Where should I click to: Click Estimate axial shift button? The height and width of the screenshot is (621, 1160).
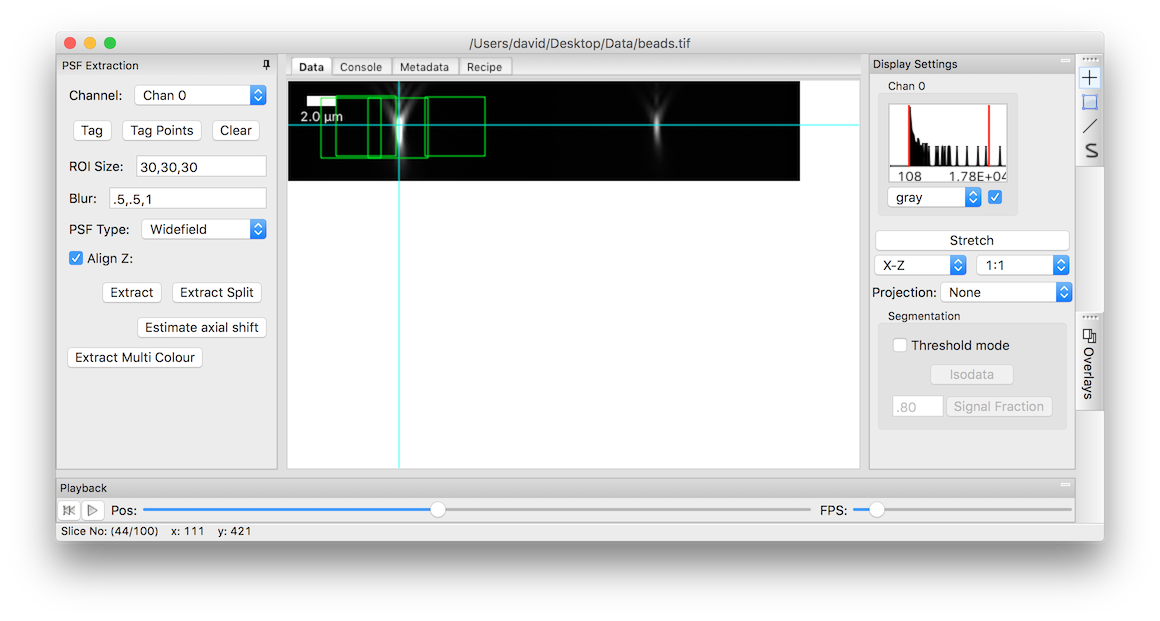pos(202,327)
